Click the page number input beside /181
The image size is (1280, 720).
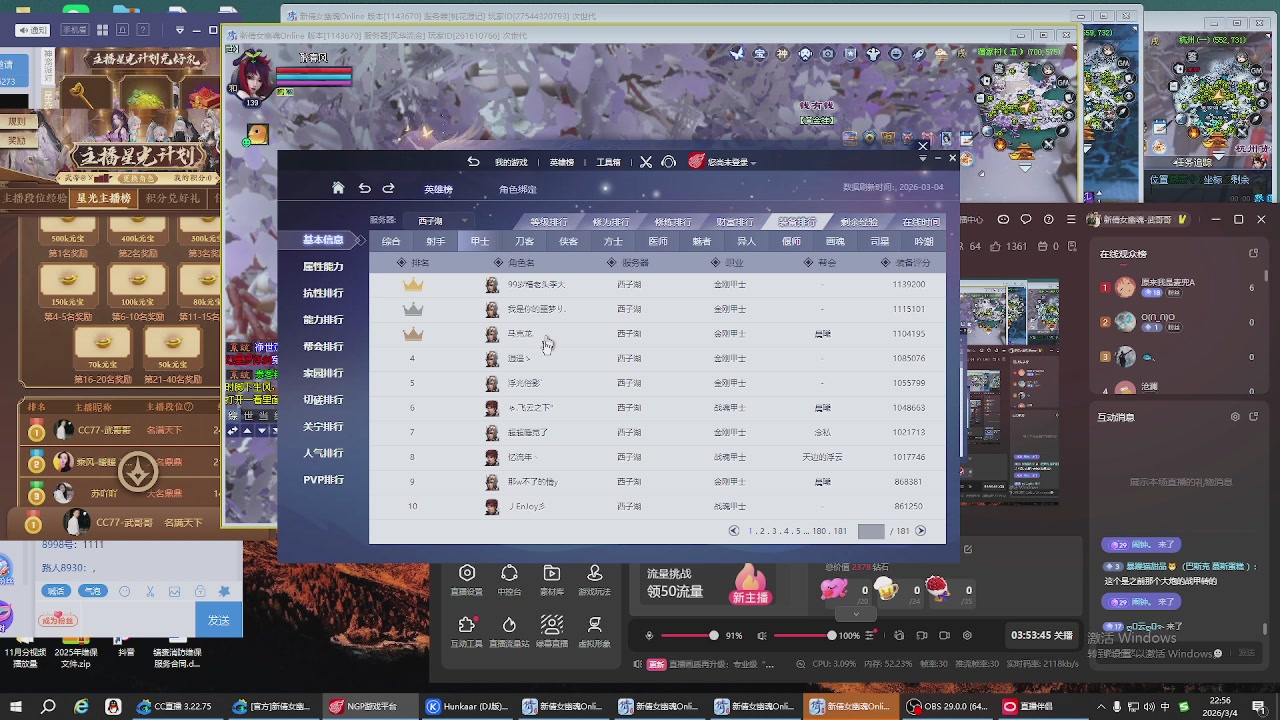(x=870, y=531)
